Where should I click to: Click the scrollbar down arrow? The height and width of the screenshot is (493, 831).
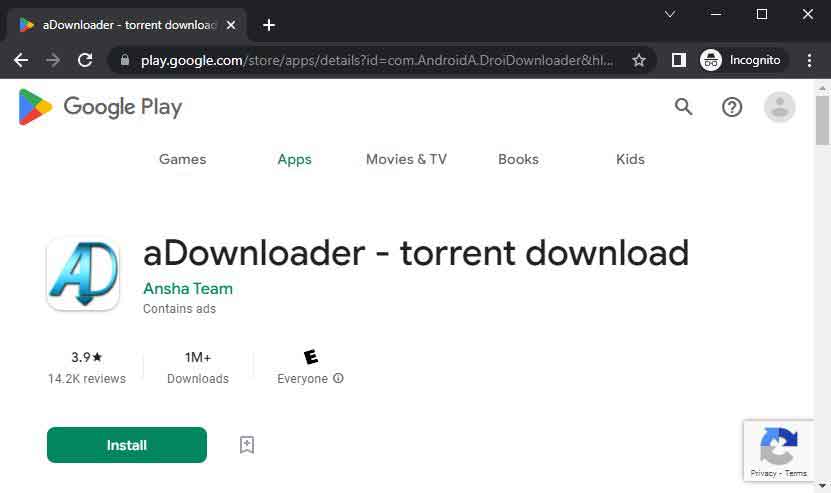point(822,485)
